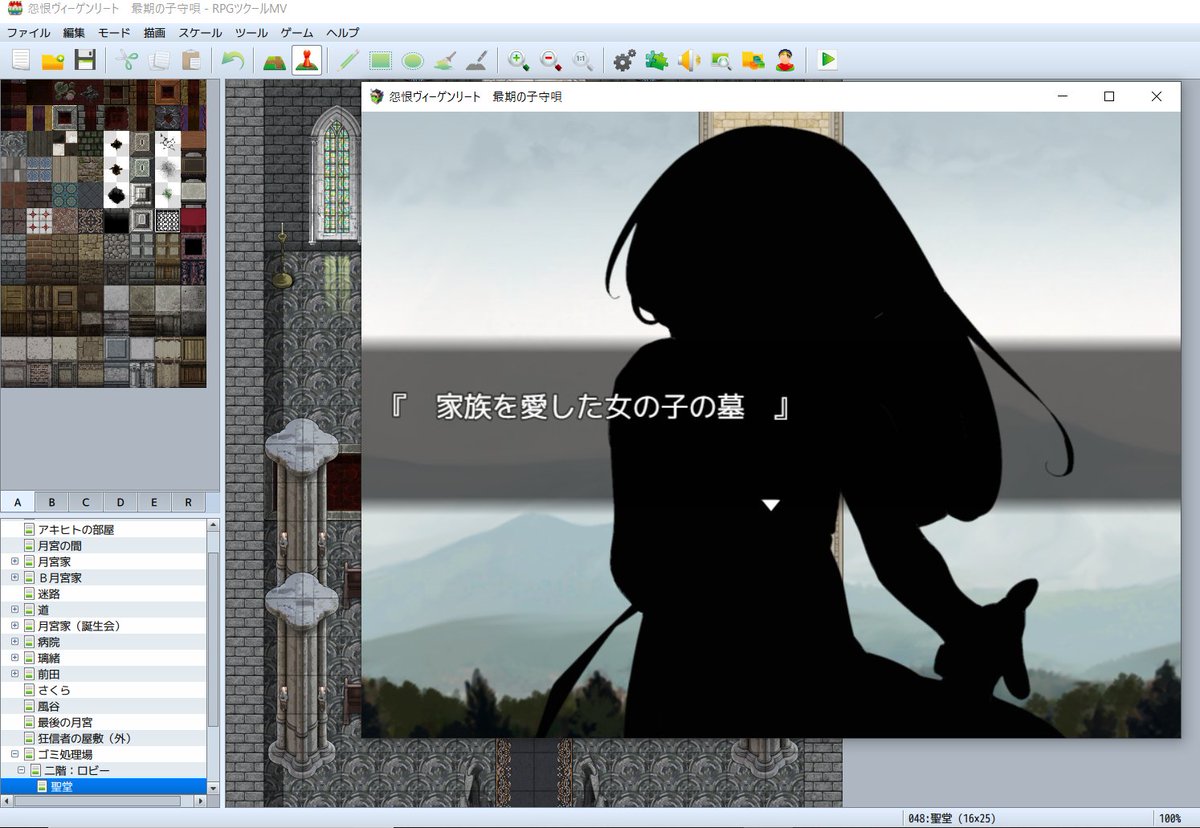
Task: Expand the Ｂ月宮家 map node
Action: tap(14, 577)
